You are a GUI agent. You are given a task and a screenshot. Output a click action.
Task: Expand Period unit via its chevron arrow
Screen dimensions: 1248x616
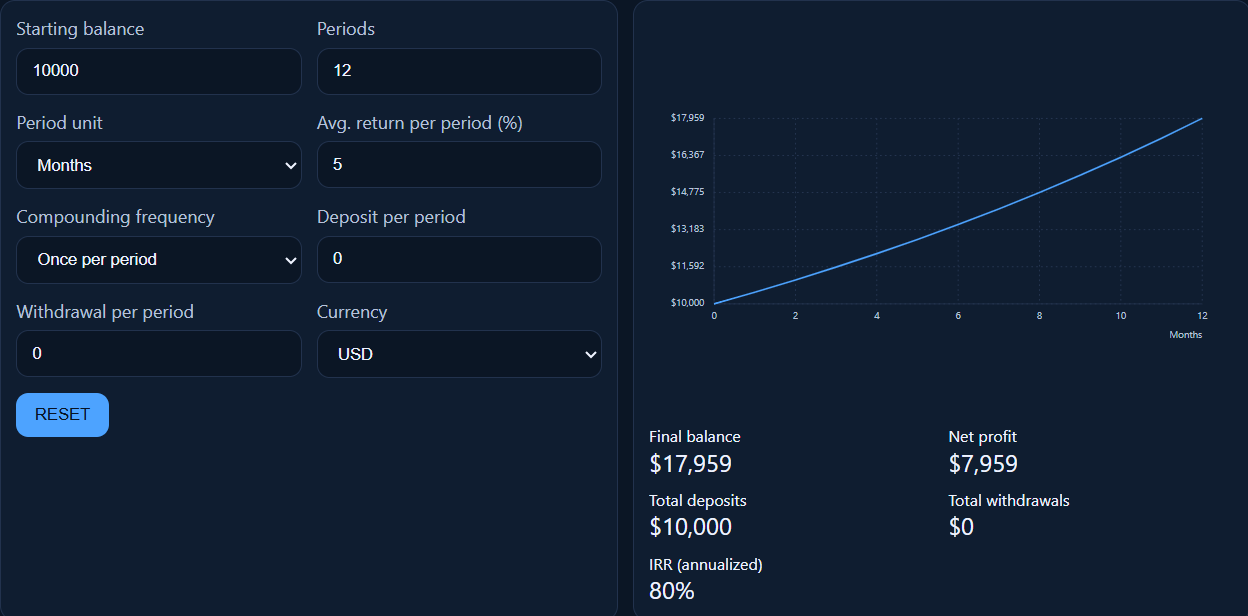(x=291, y=165)
